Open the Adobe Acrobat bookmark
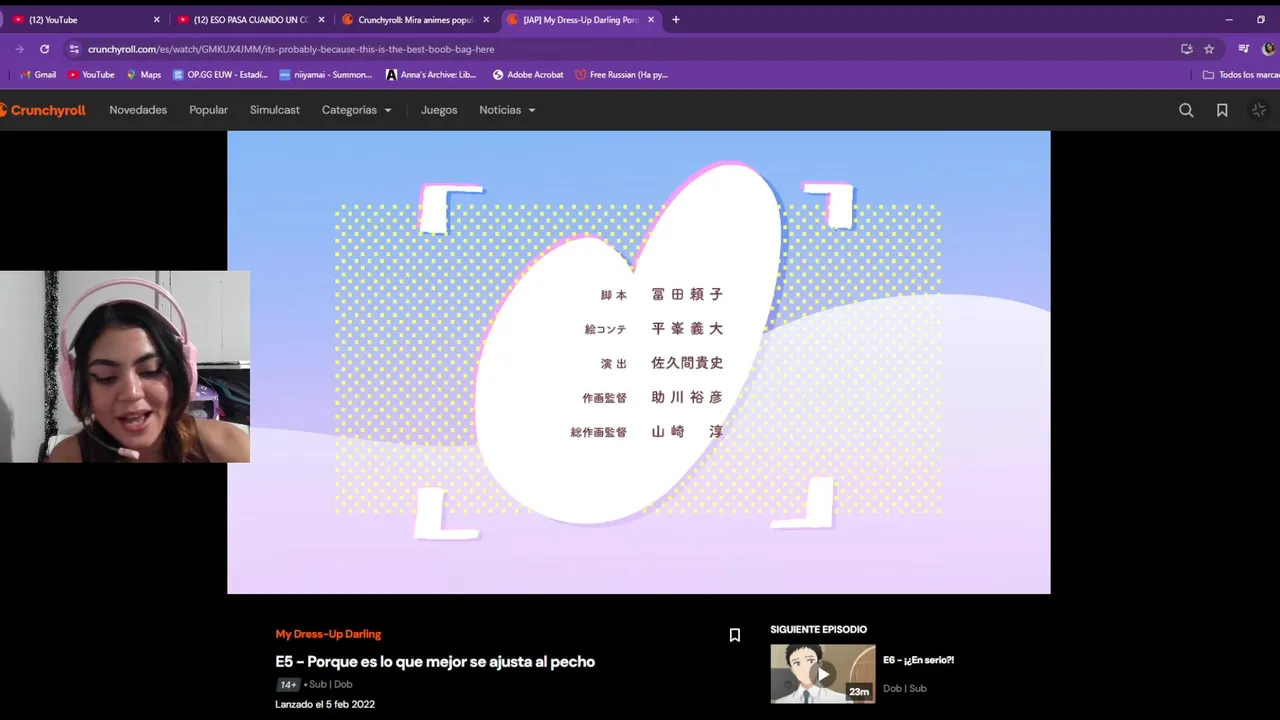This screenshot has width=1280, height=720. [528, 74]
